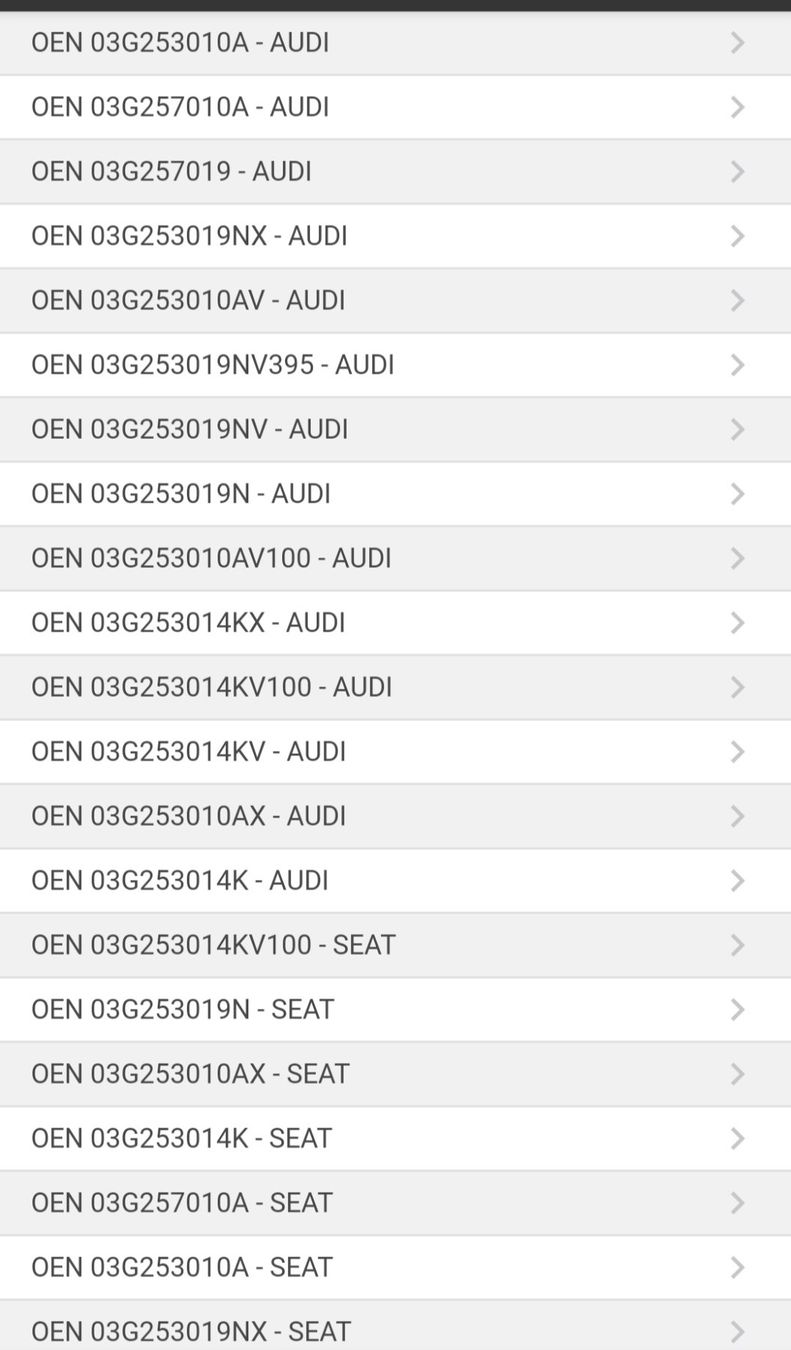
Task: Click chevron next to OEN 03G253019NV395 - AUDI
Action: (738, 365)
